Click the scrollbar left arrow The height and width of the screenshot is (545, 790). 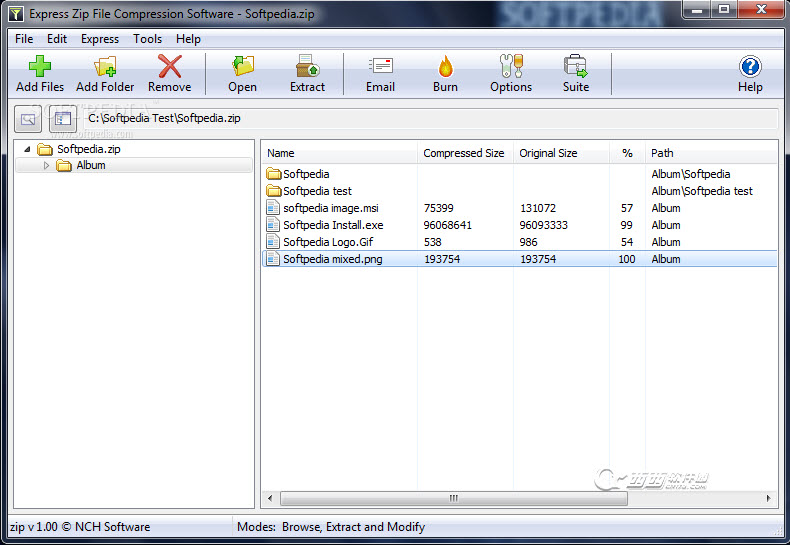pyautogui.click(x=270, y=498)
